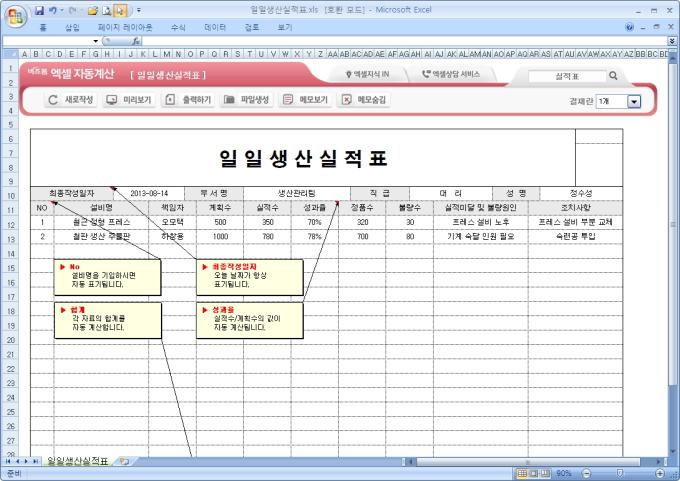The height and width of the screenshot is (481, 680).
Task: Open the Undo history dropdown arrow
Action: click(62, 10)
